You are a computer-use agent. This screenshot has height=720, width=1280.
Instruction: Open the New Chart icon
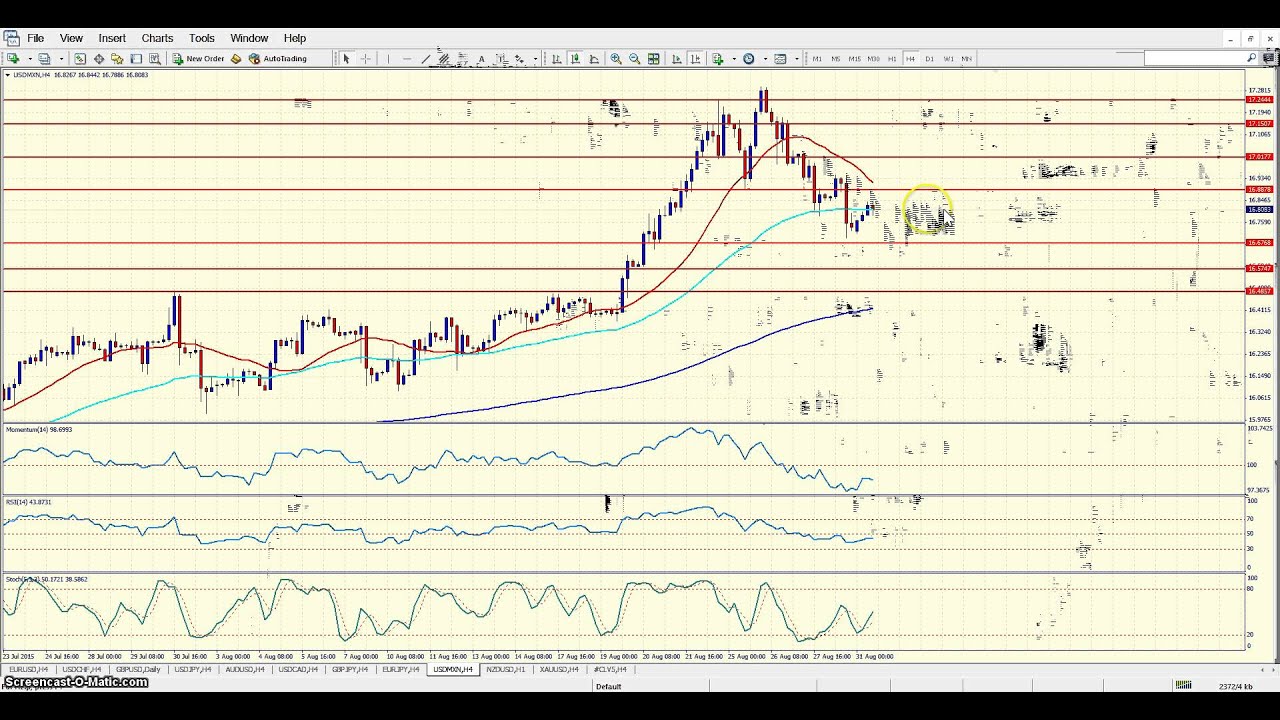pos(13,59)
